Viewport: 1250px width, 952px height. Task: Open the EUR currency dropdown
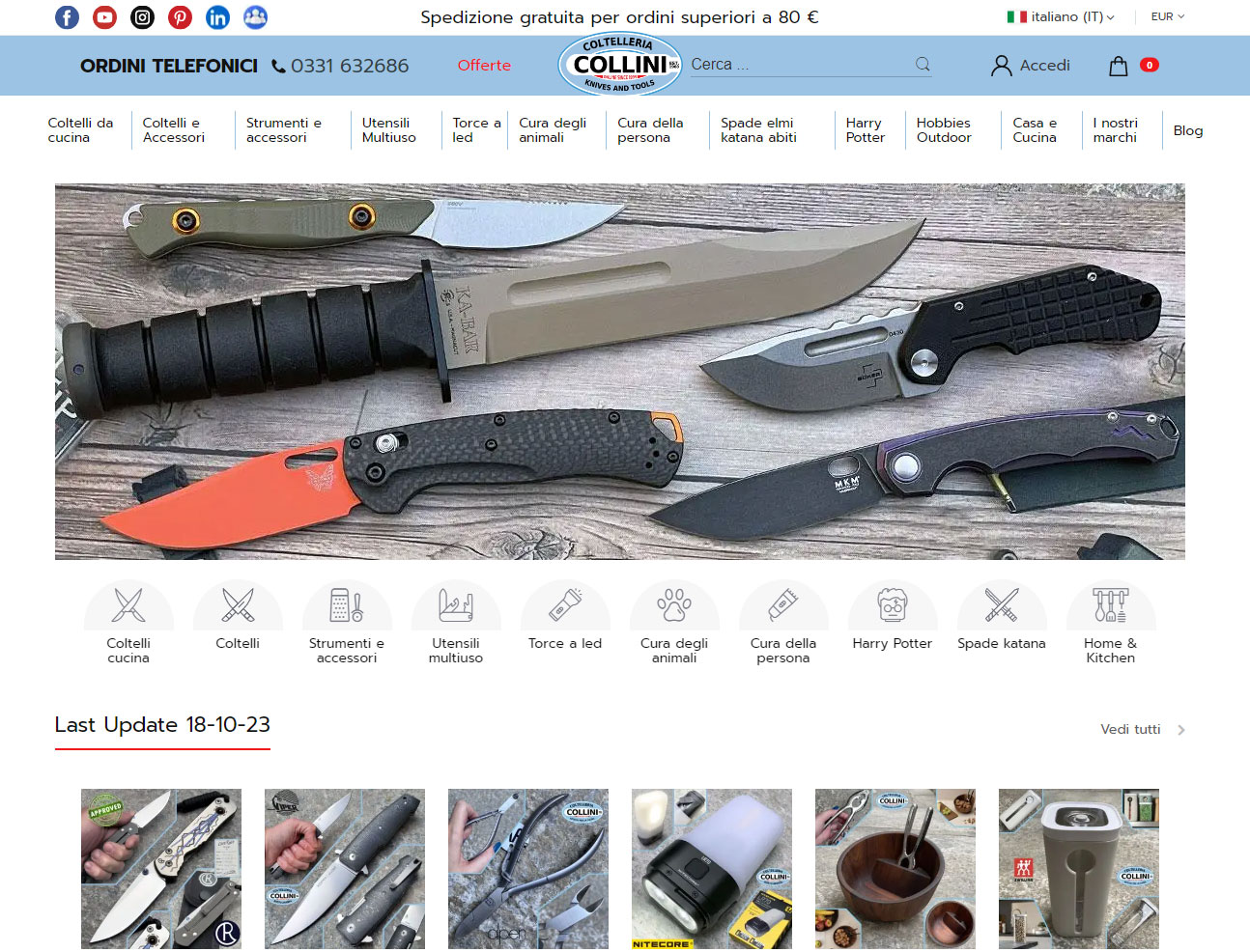tap(1167, 16)
